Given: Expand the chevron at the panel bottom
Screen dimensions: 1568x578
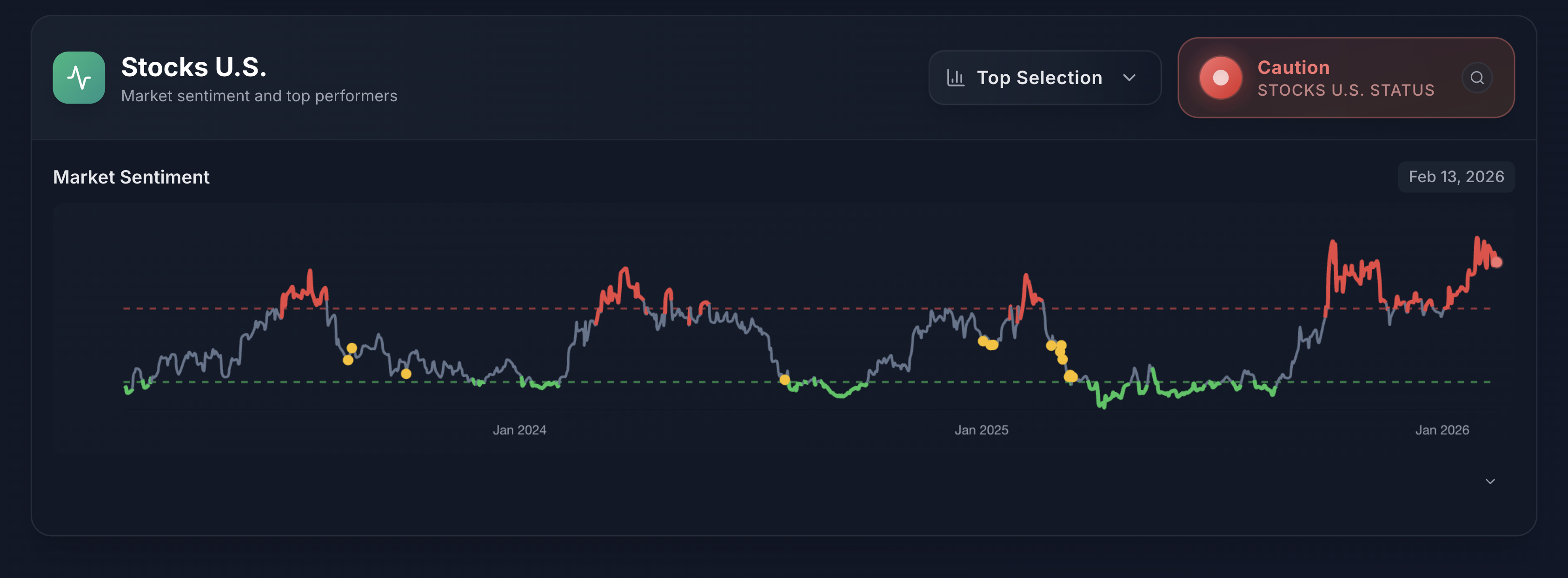Looking at the screenshot, I should coord(1491,480).
